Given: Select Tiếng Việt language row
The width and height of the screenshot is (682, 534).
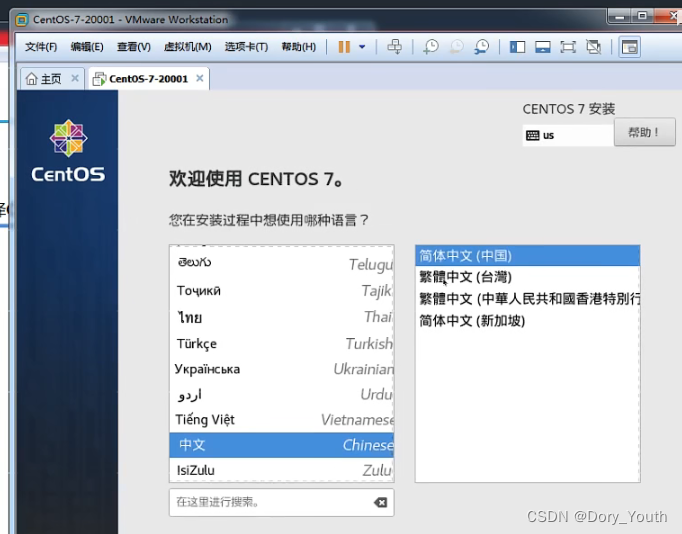Looking at the screenshot, I should click(x=281, y=420).
